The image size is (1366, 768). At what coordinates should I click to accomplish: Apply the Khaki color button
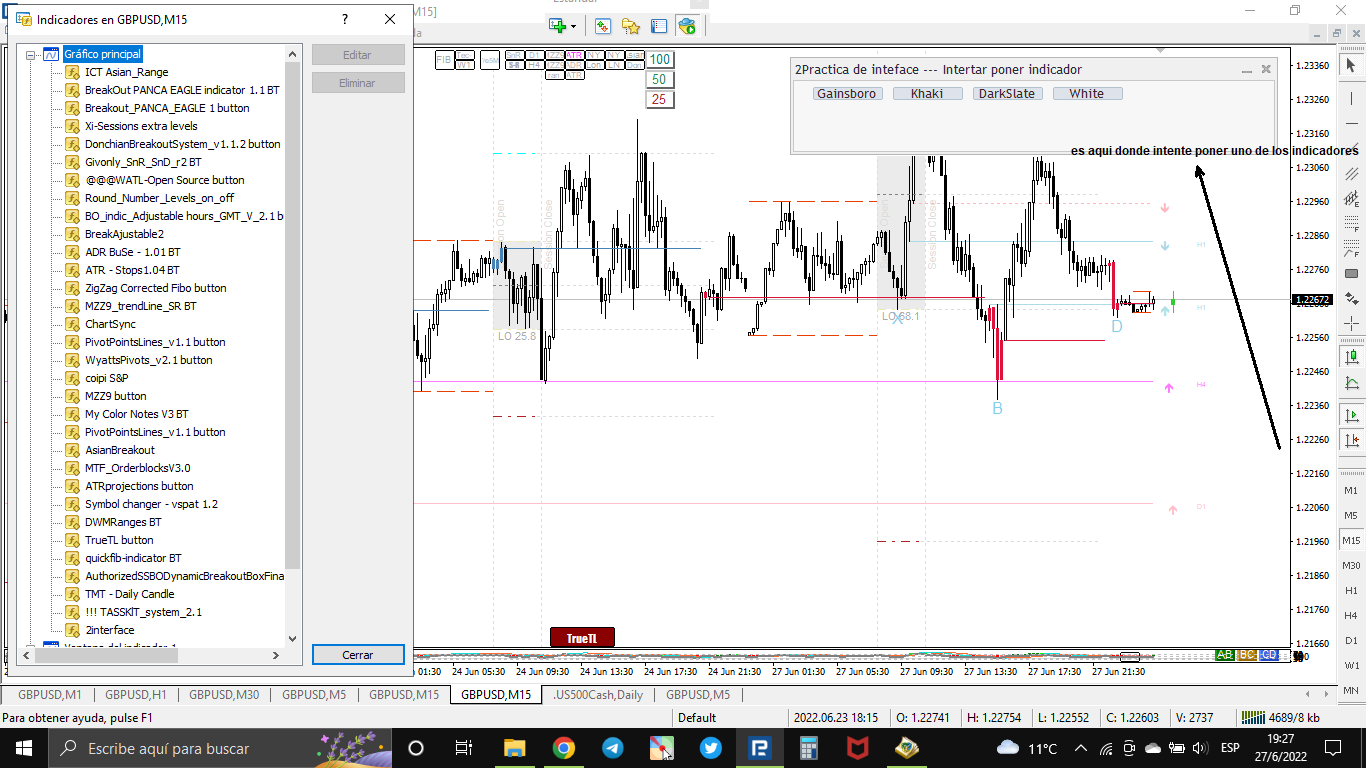click(927, 94)
